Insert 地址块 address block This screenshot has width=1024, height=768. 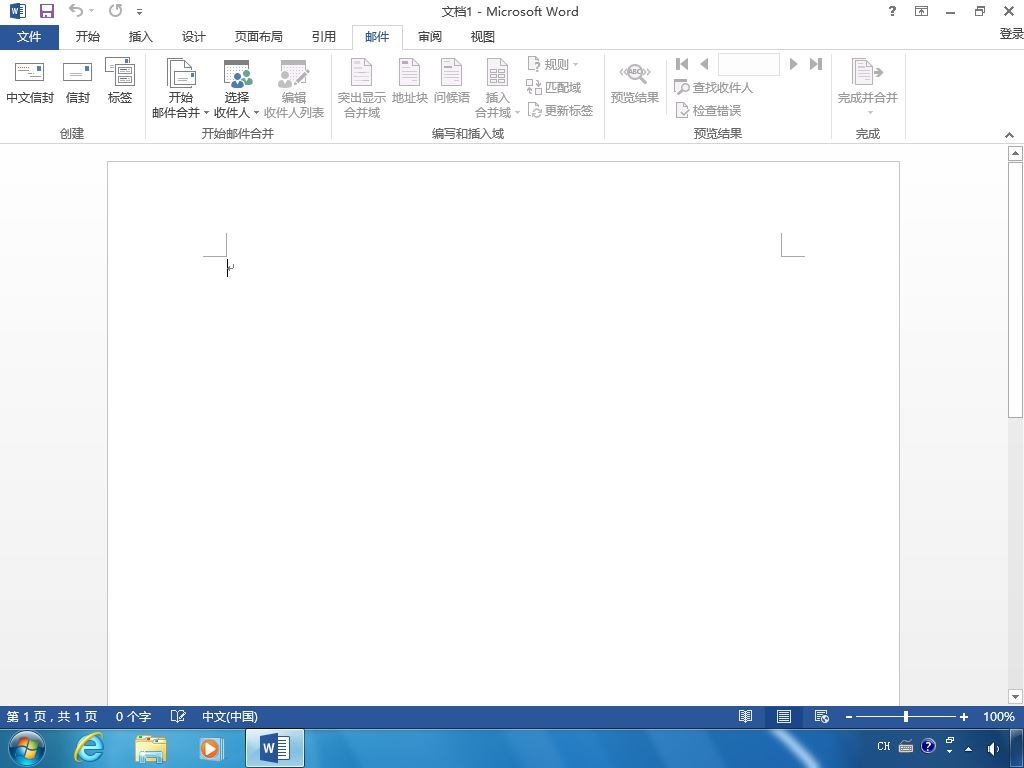[409, 83]
